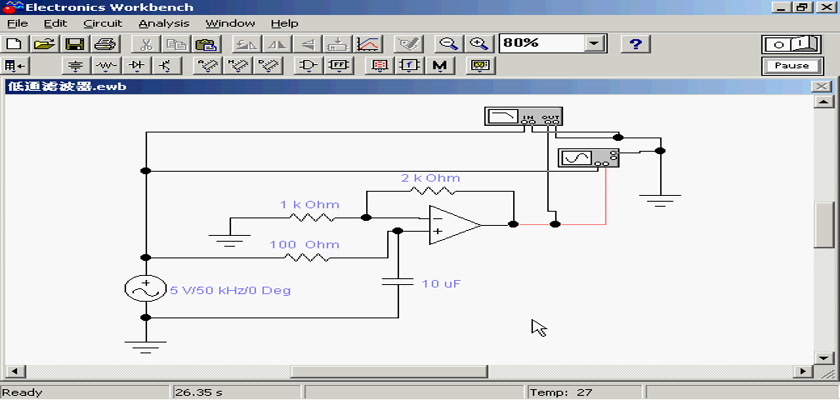Screen dimensions: 840x400
Task: Open the File menu
Action: (x=17, y=24)
